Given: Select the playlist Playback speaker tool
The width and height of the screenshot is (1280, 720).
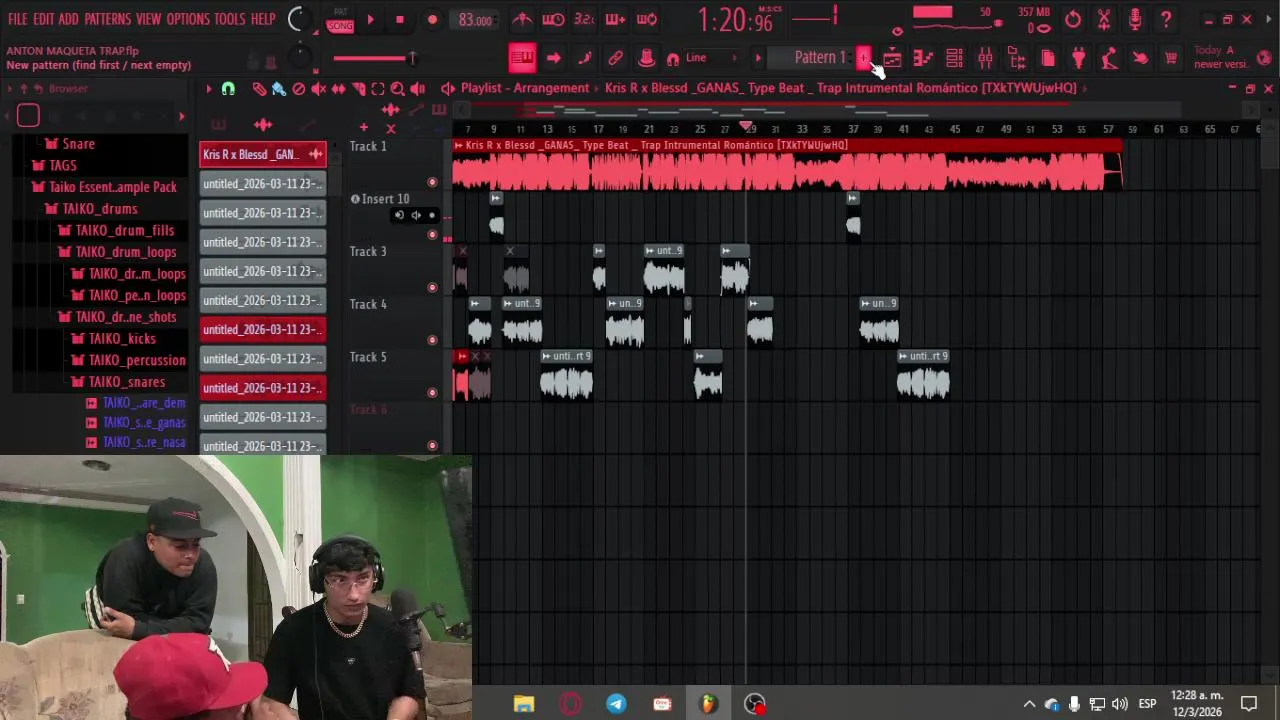Looking at the screenshot, I should [x=417, y=89].
